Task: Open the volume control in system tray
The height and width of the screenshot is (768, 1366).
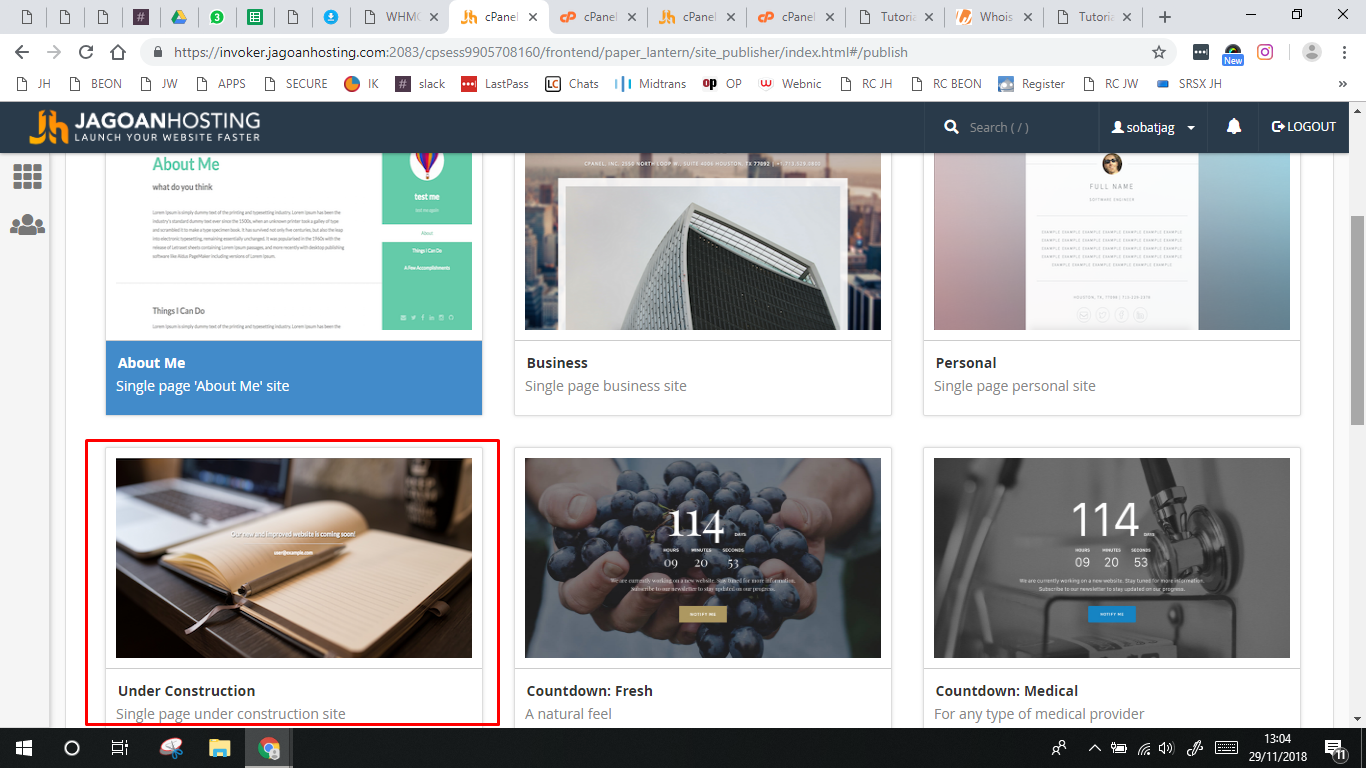Action: (x=1168, y=748)
